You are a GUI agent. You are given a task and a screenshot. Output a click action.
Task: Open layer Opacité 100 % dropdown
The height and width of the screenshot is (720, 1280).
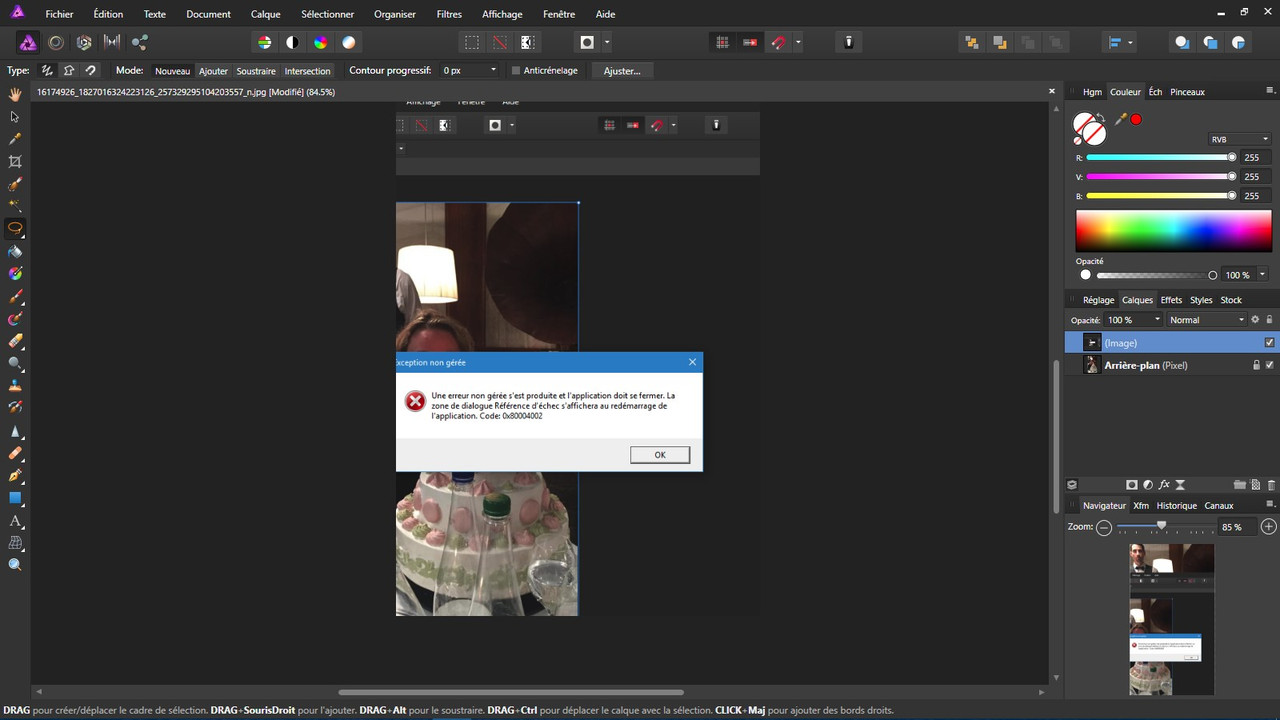[x=1134, y=320]
